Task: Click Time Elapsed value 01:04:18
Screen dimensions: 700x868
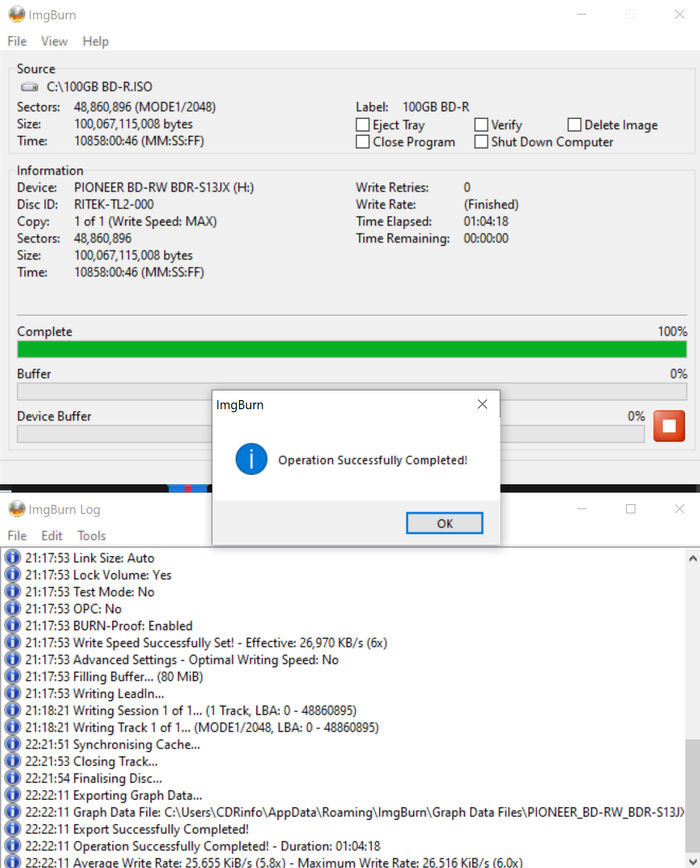Action: tap(486, 221)
